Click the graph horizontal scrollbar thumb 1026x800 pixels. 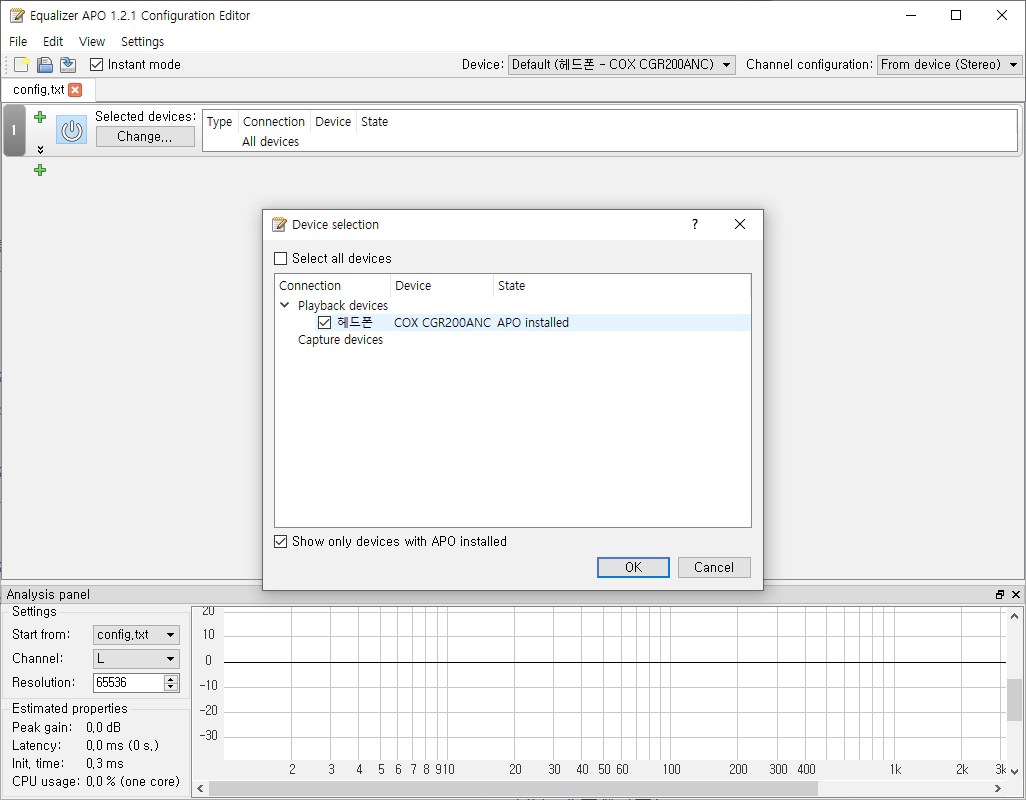pos(513,788)
